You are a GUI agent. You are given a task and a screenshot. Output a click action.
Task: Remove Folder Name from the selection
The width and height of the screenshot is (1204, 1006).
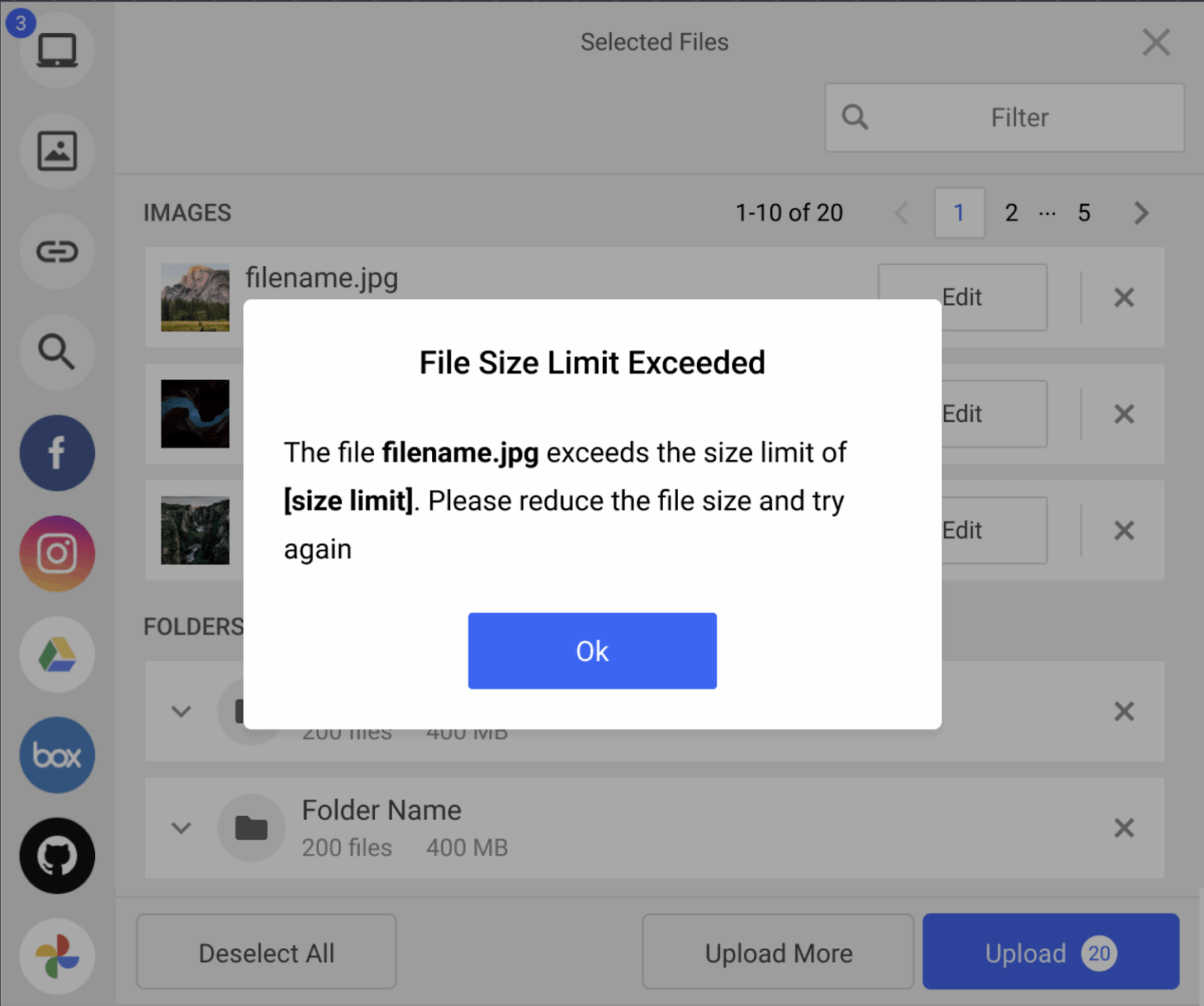[x=1124, y=828]
